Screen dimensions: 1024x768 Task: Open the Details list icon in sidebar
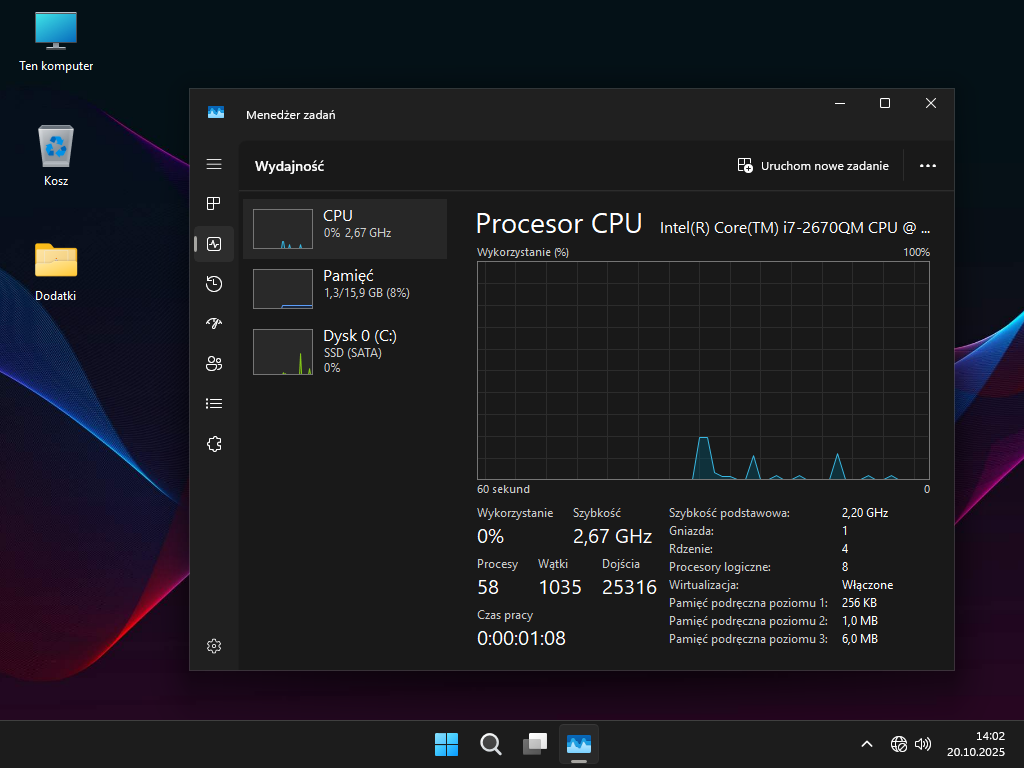coord(214,404)
